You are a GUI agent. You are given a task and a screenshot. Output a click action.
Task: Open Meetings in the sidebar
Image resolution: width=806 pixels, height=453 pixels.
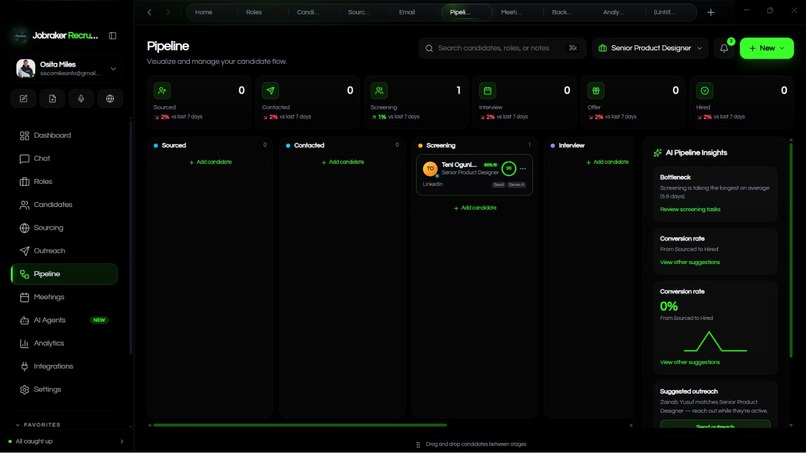coord(64,297)
